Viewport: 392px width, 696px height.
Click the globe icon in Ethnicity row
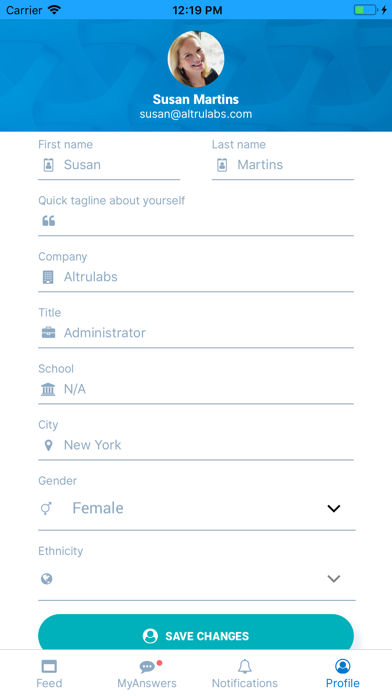(x=47, y=578)
